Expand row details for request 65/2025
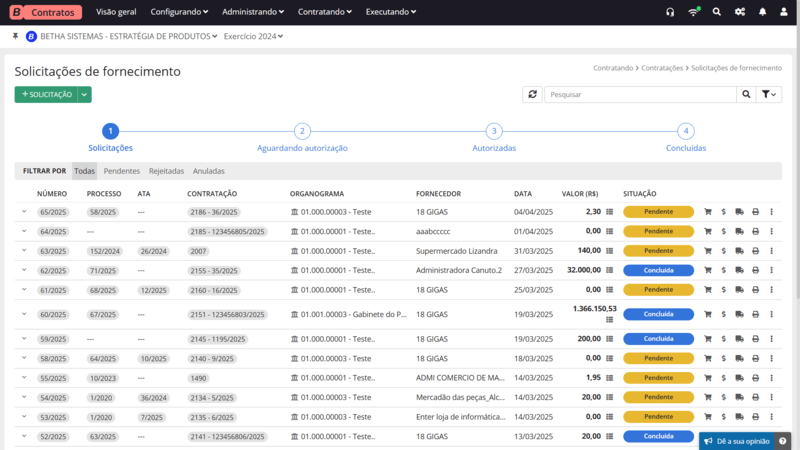The height and width of the screenshot is (450, 800). point(24,212)
